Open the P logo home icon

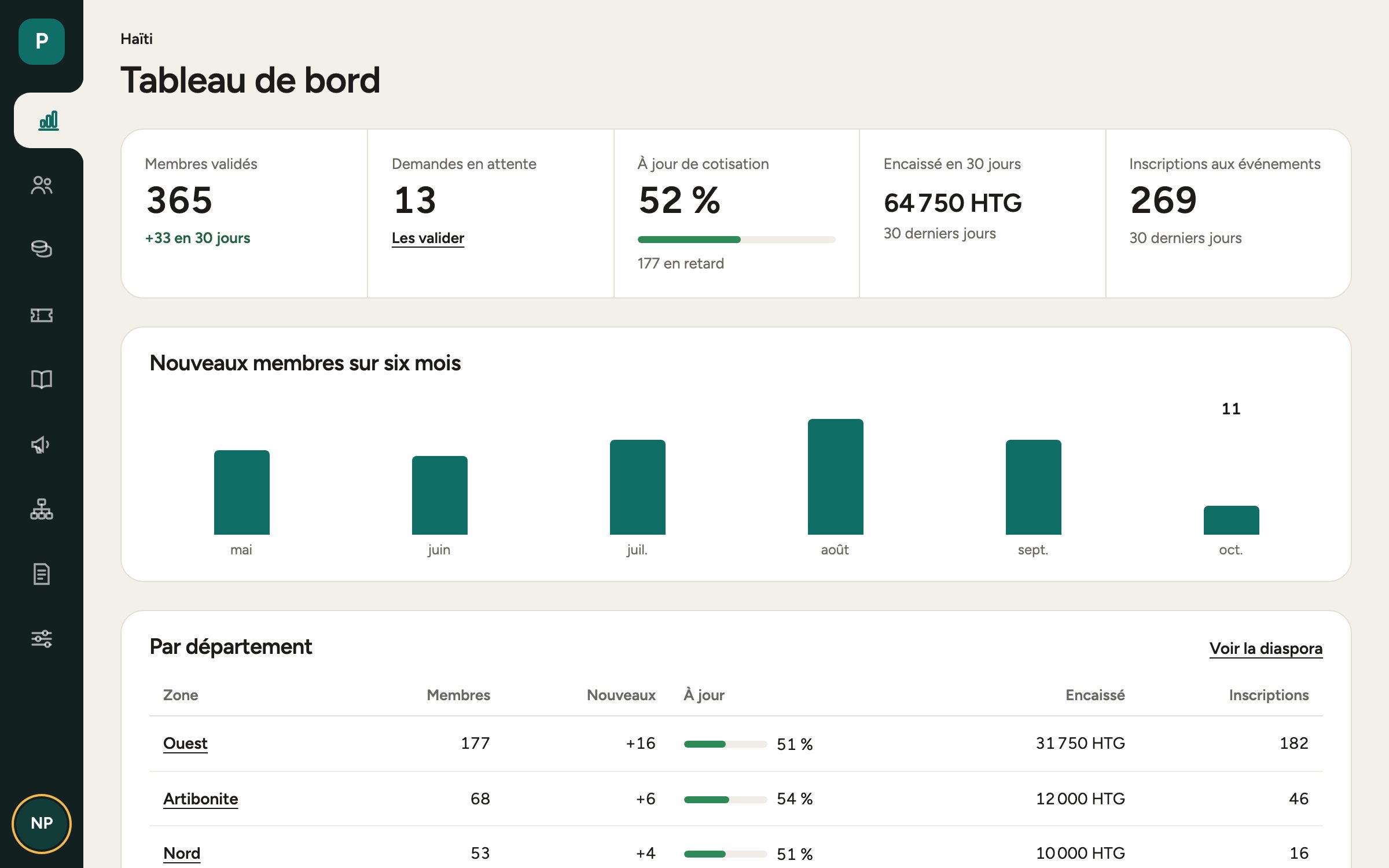coord(42,42)
